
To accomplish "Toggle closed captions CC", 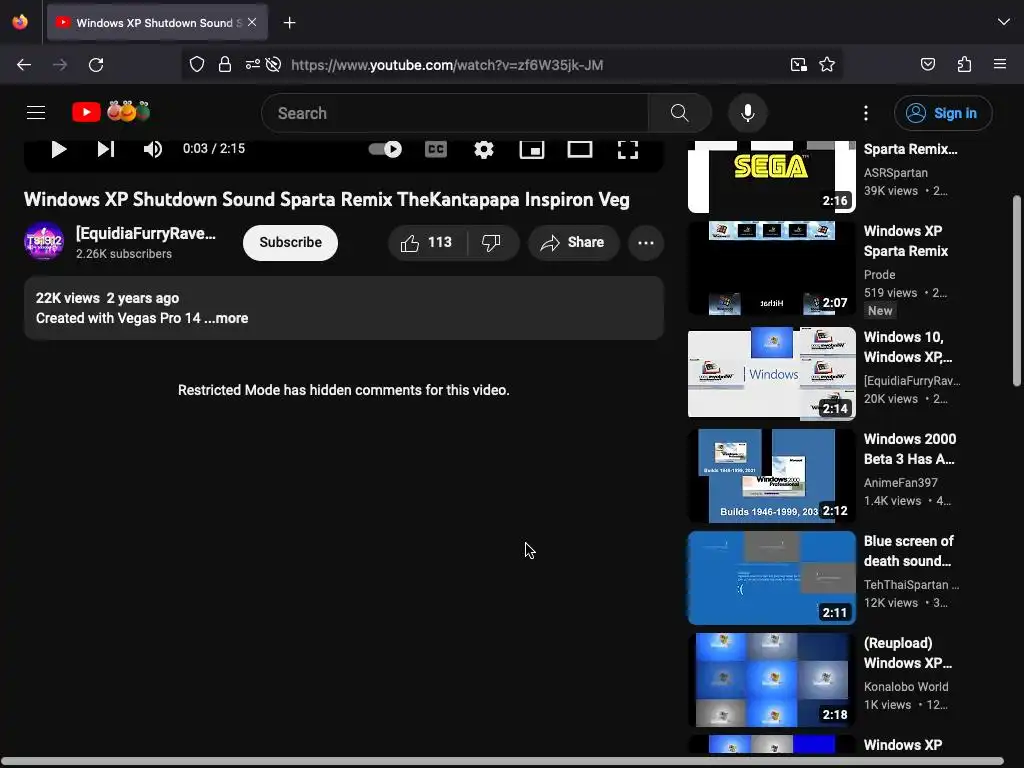I will coord(436,150).
